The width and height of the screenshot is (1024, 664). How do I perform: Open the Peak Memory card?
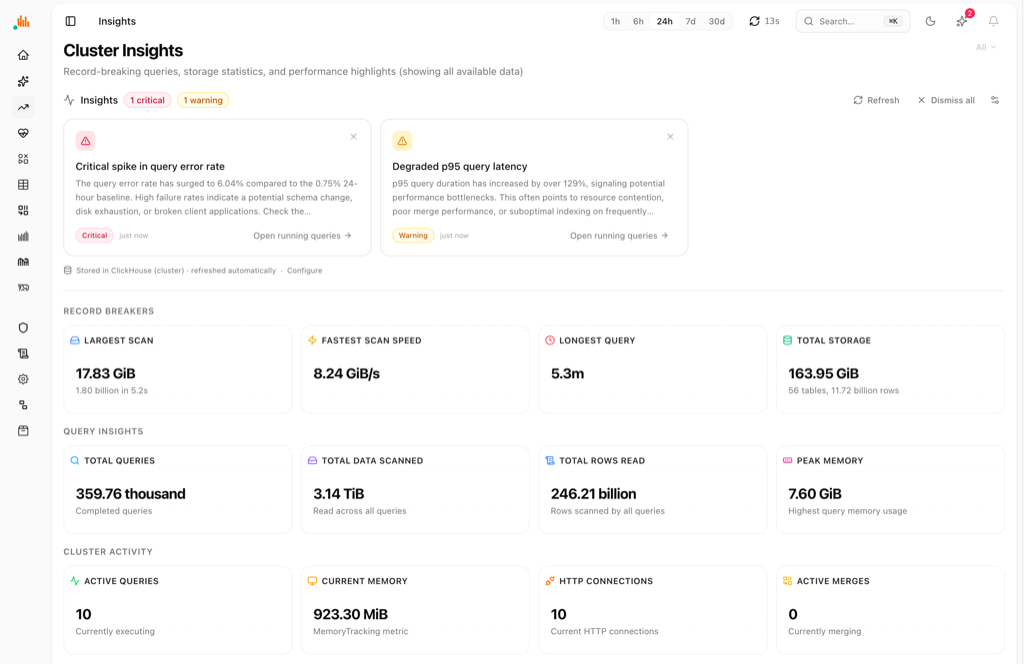(x=890, y=490)
